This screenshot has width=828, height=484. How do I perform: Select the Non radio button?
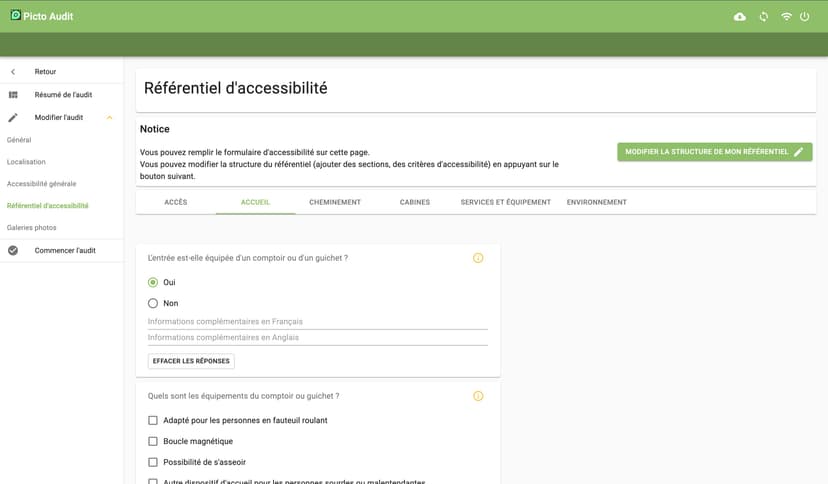(x=153, y=303)
